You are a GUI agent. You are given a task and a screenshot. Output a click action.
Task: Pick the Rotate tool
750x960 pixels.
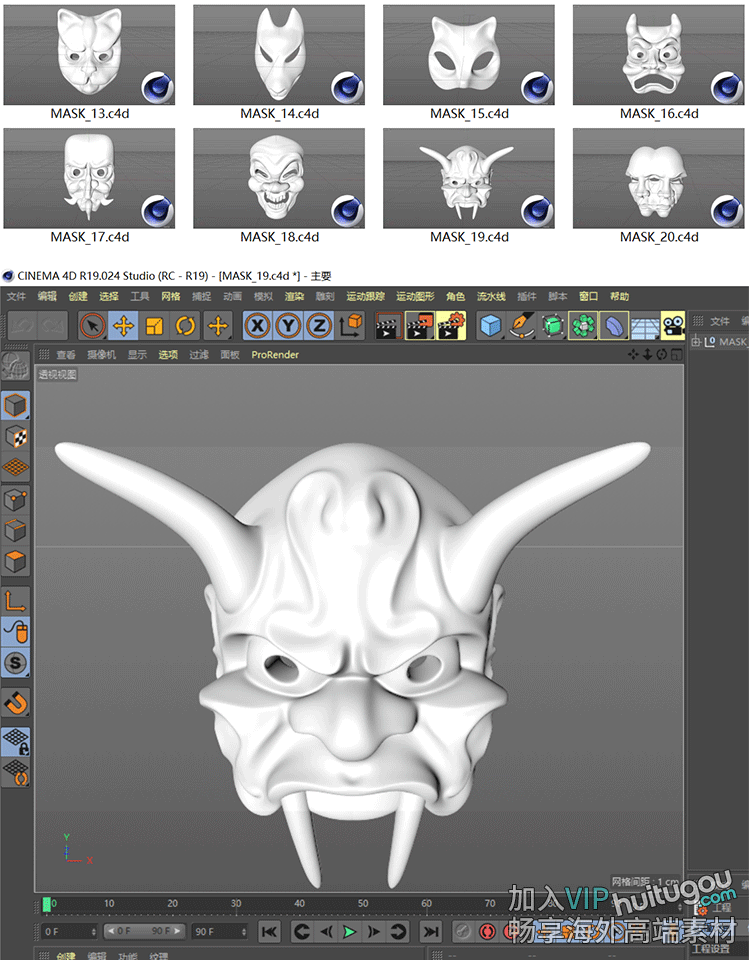(x=185, y=326)
